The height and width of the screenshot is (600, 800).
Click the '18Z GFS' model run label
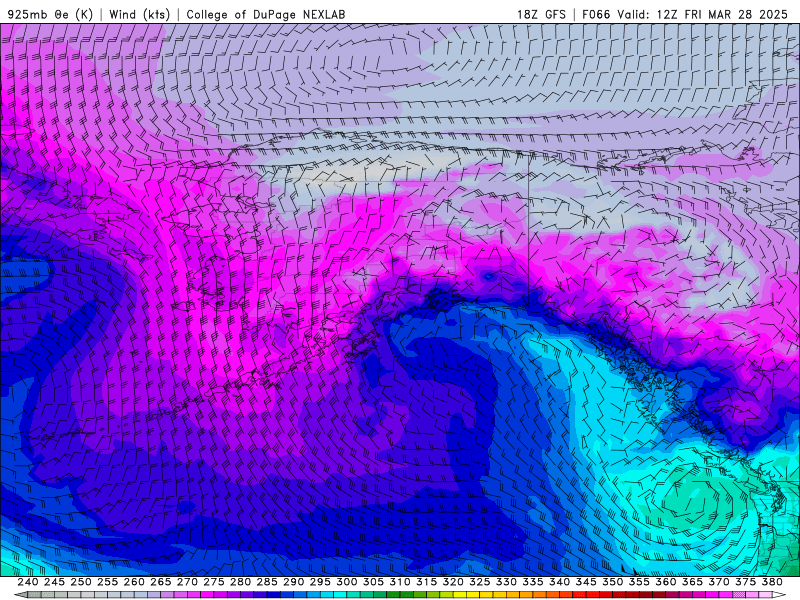[541, 14]
